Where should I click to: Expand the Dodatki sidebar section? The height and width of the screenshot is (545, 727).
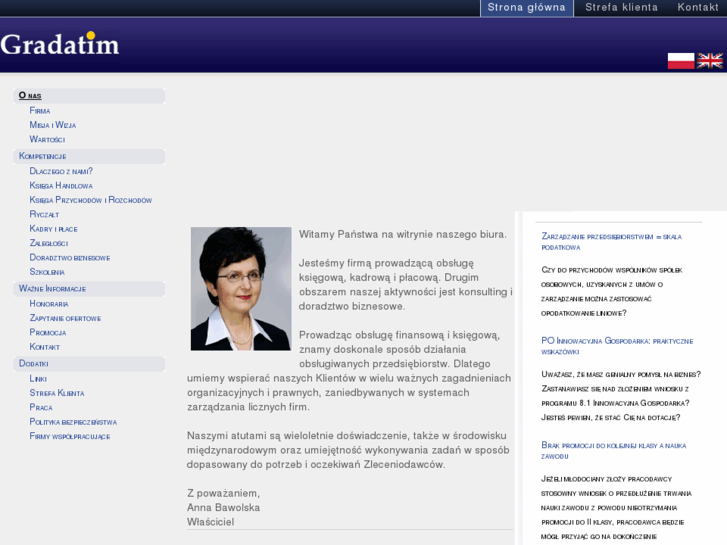(33, 364)
